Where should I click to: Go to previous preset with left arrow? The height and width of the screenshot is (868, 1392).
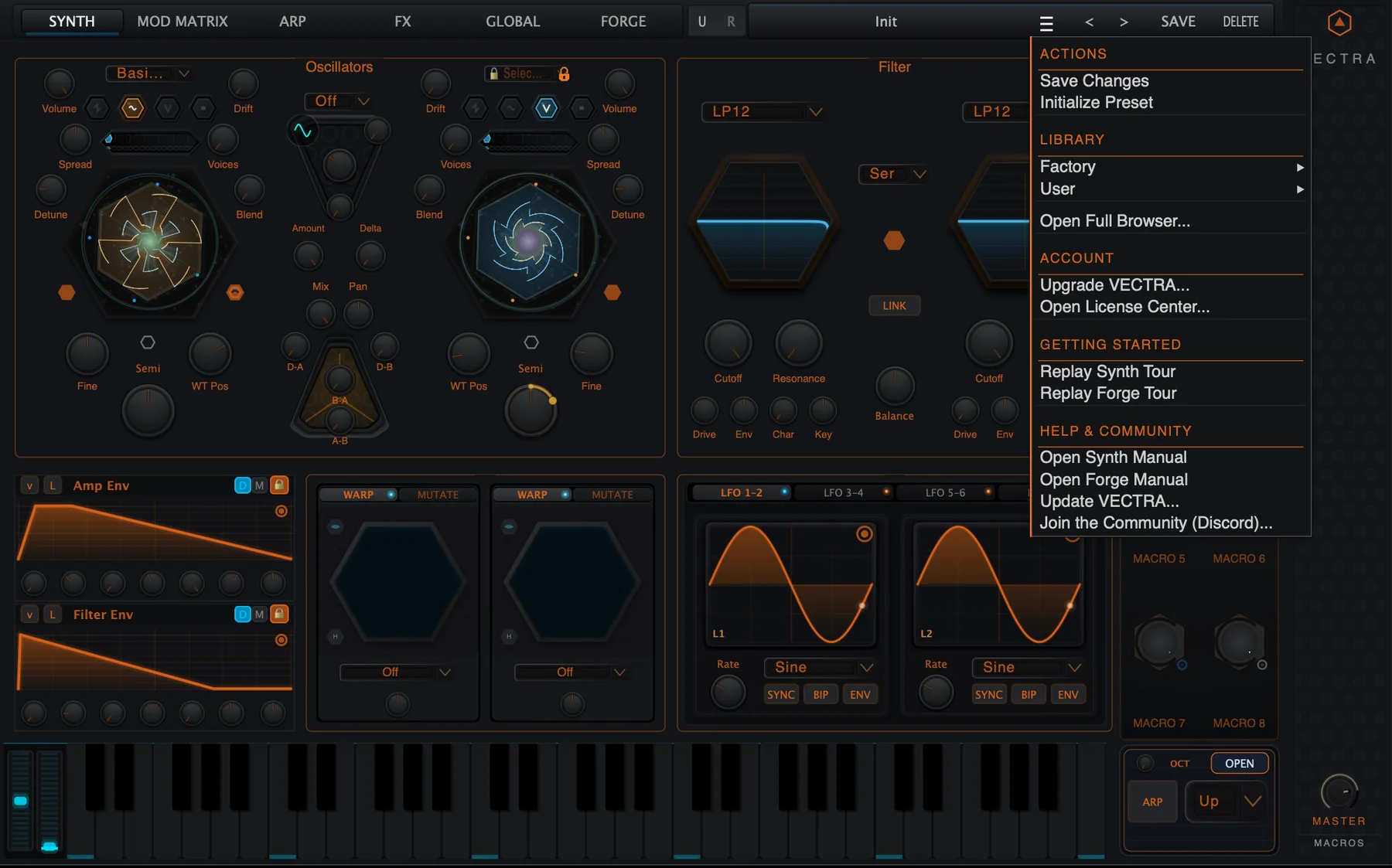click(x=1089, y=22)
